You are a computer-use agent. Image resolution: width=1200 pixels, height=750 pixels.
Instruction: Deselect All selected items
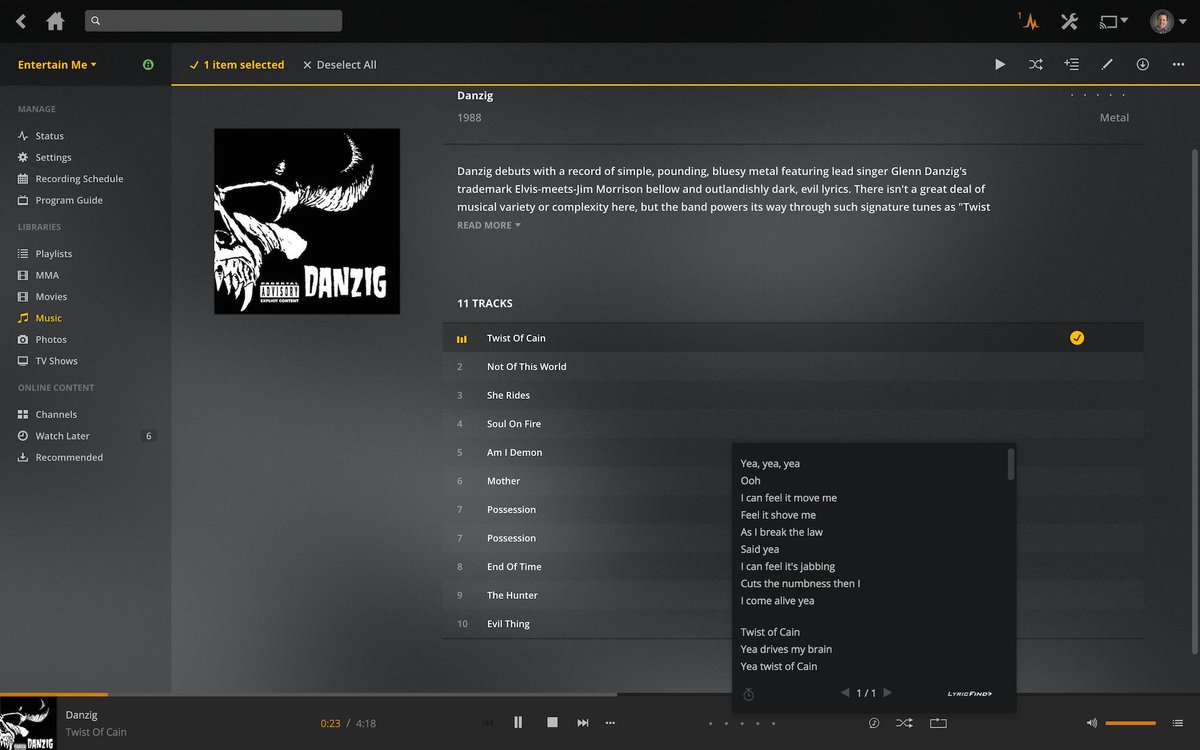pyautogui.click(x=340, y=65)
